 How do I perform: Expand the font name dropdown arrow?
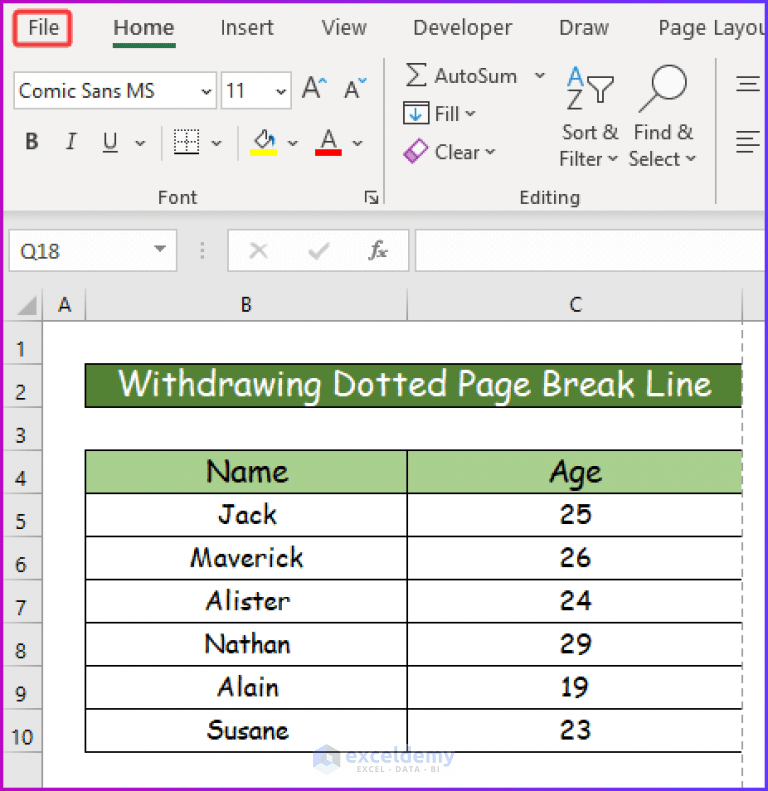click(206, 91)
